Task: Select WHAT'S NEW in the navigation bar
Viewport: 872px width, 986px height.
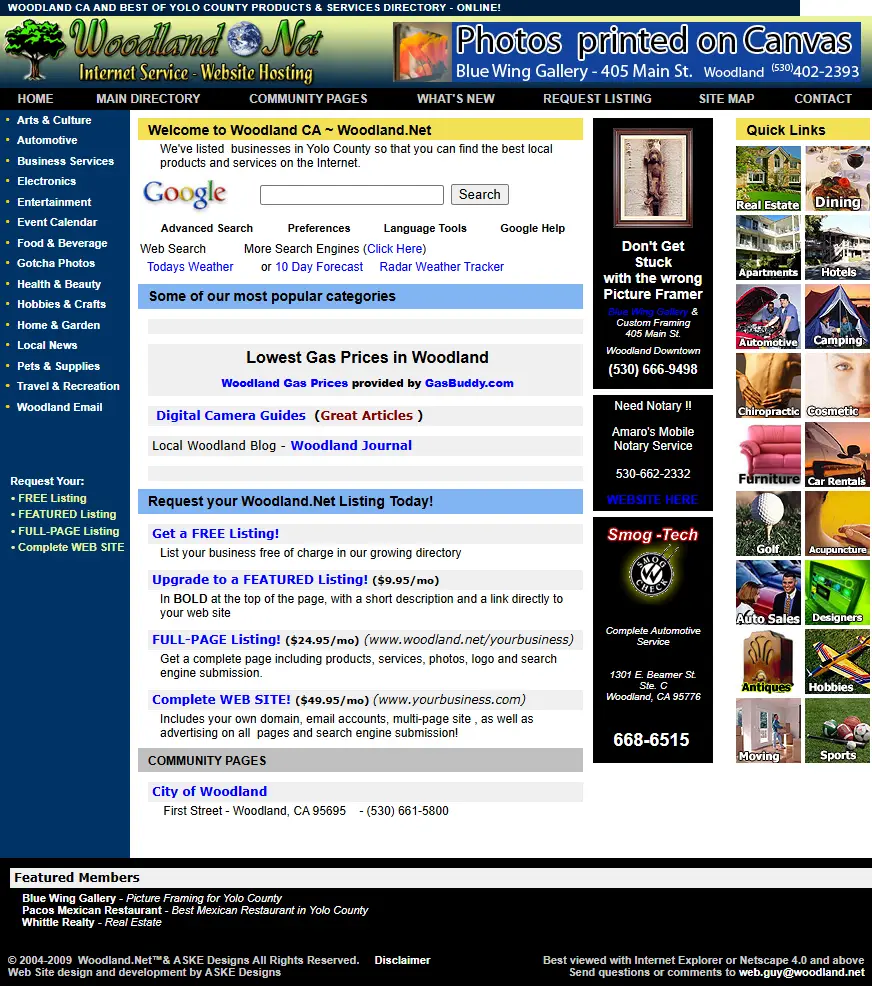Action: point(456,99)
